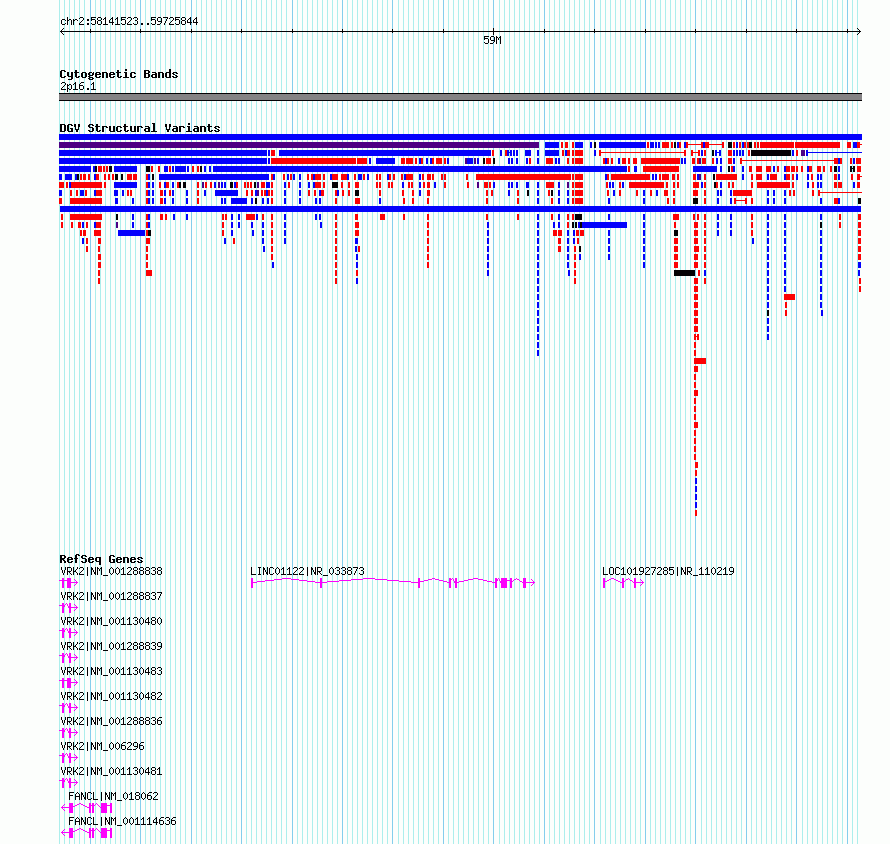Click VRK2|NM_001288837 gene label
Image resolution: width=890 pixels, height=844 pixels.
[111, 596]
